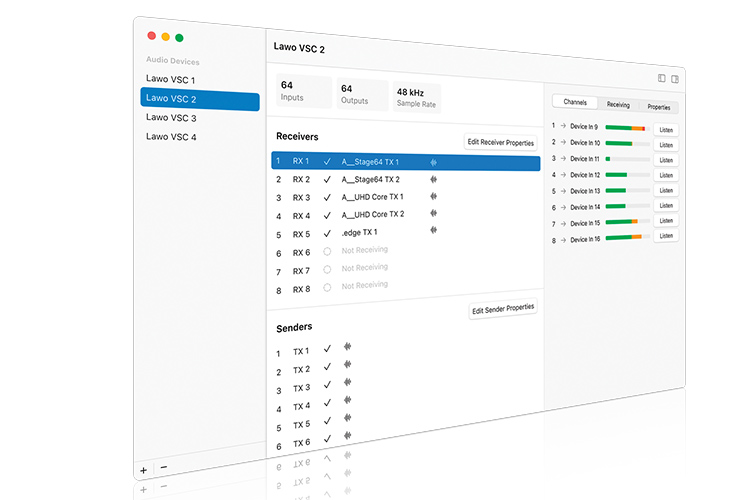The image size is (750, 500).
Task: Toggle TX 6 sender checkmark
Action: (327, 439)
